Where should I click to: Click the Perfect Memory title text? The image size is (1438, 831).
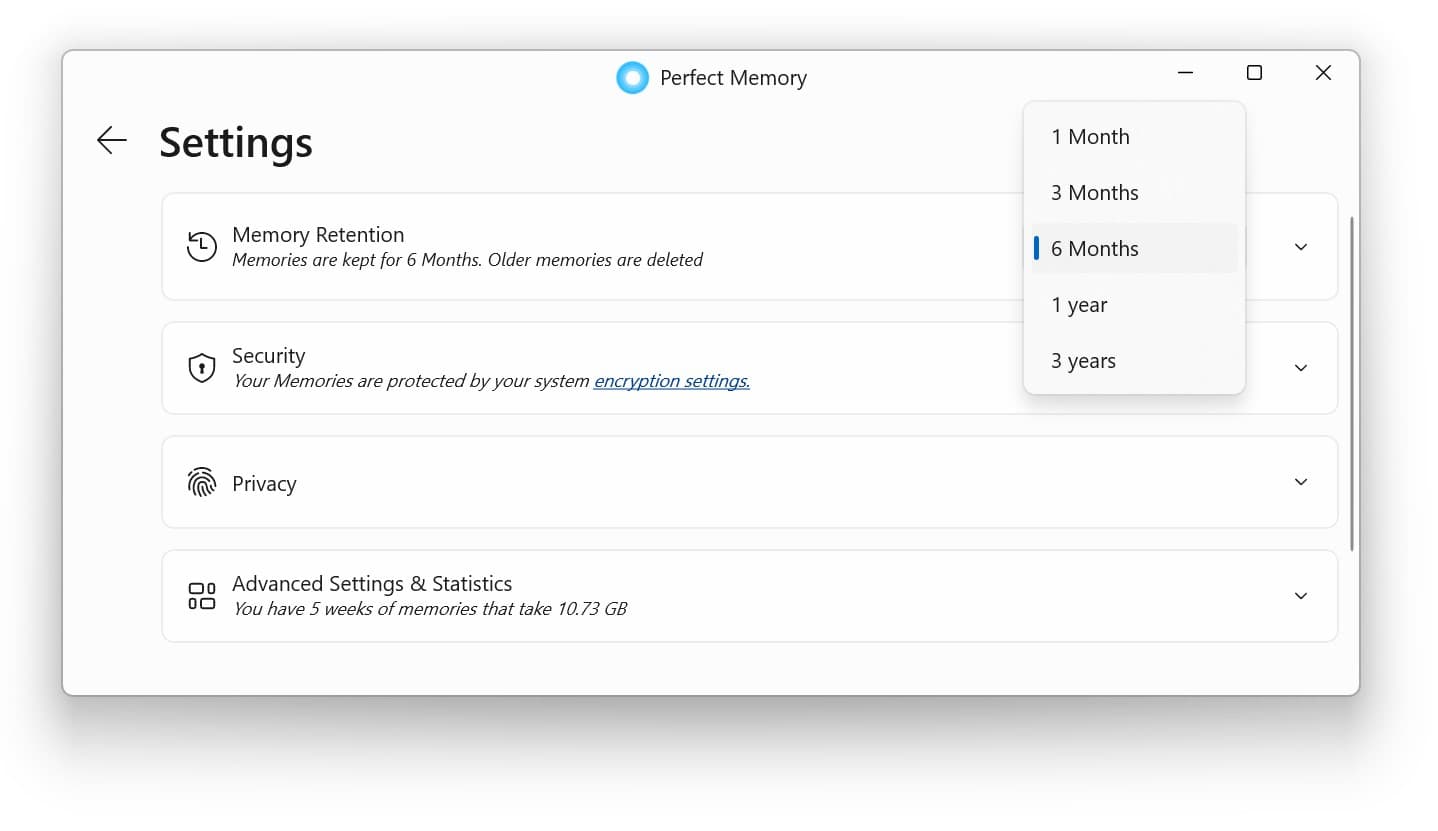point(733,77)
